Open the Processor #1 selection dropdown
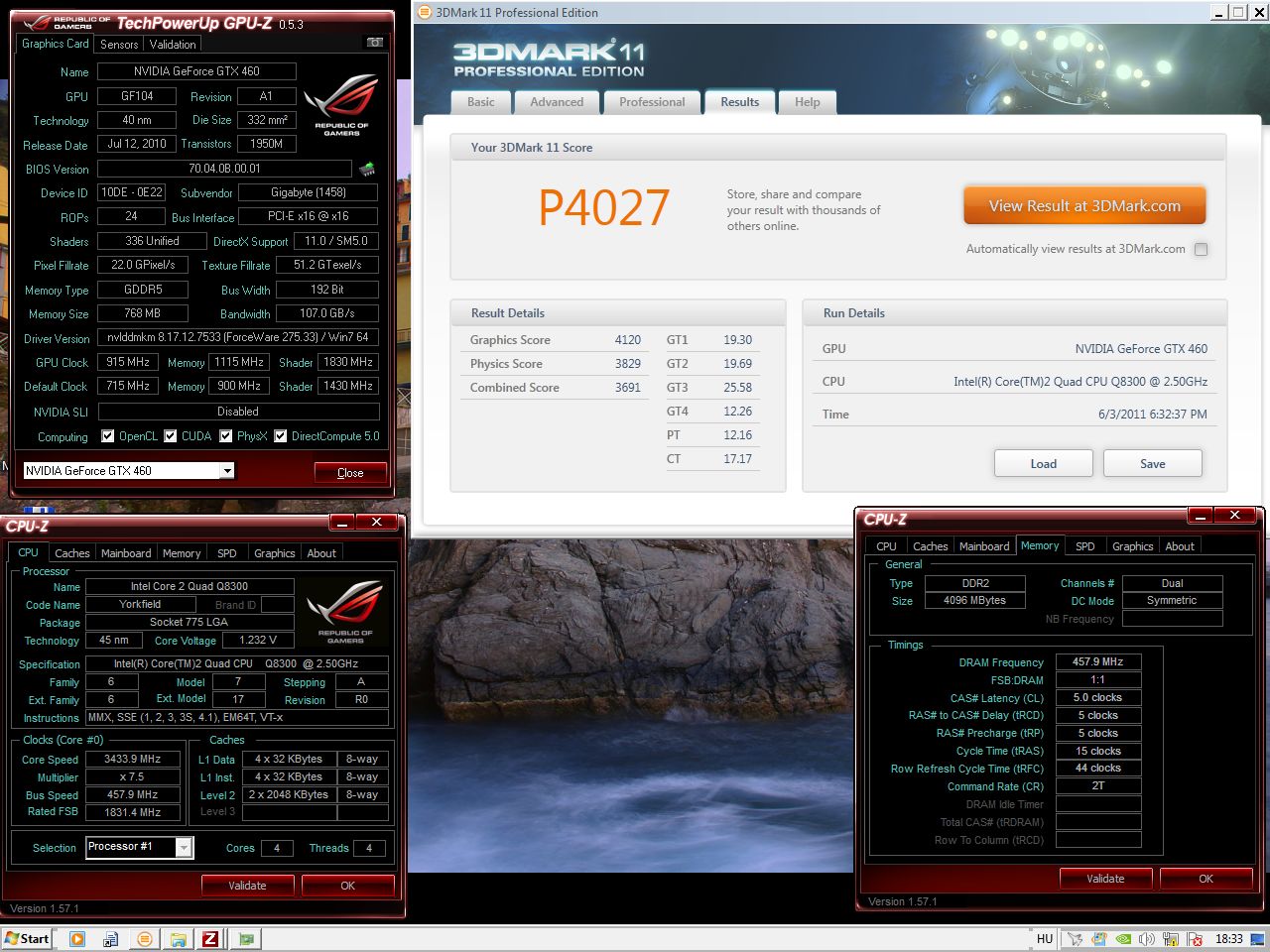The height and width of the screenshot is (952, 1270). [184, 847]
